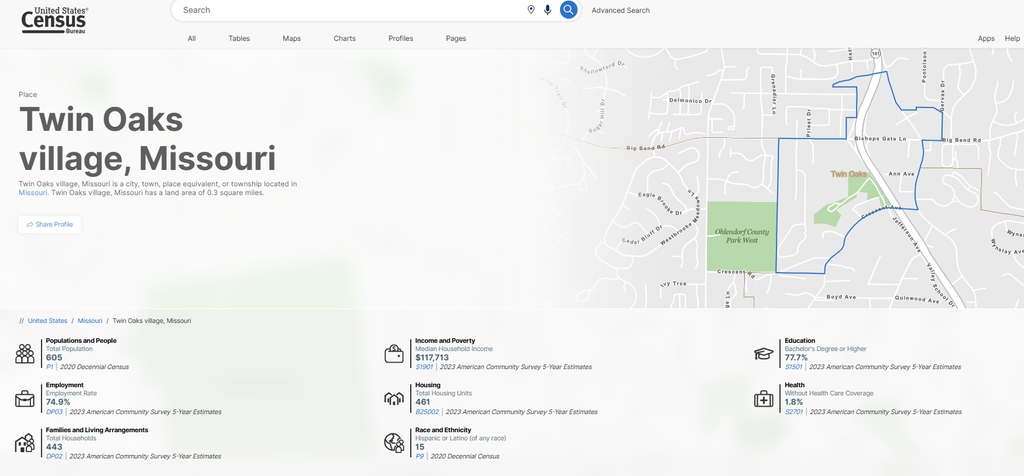Click the microphone voice search icon

click(547, 10)
